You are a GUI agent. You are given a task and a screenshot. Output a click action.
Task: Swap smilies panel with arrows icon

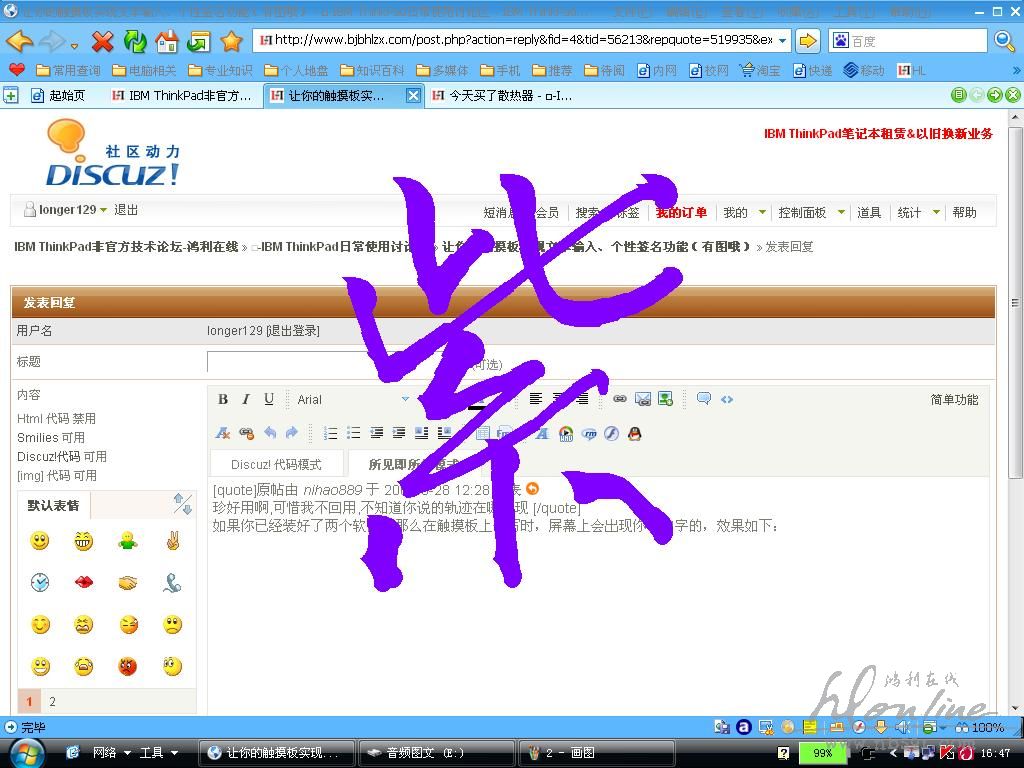[183, 504]
